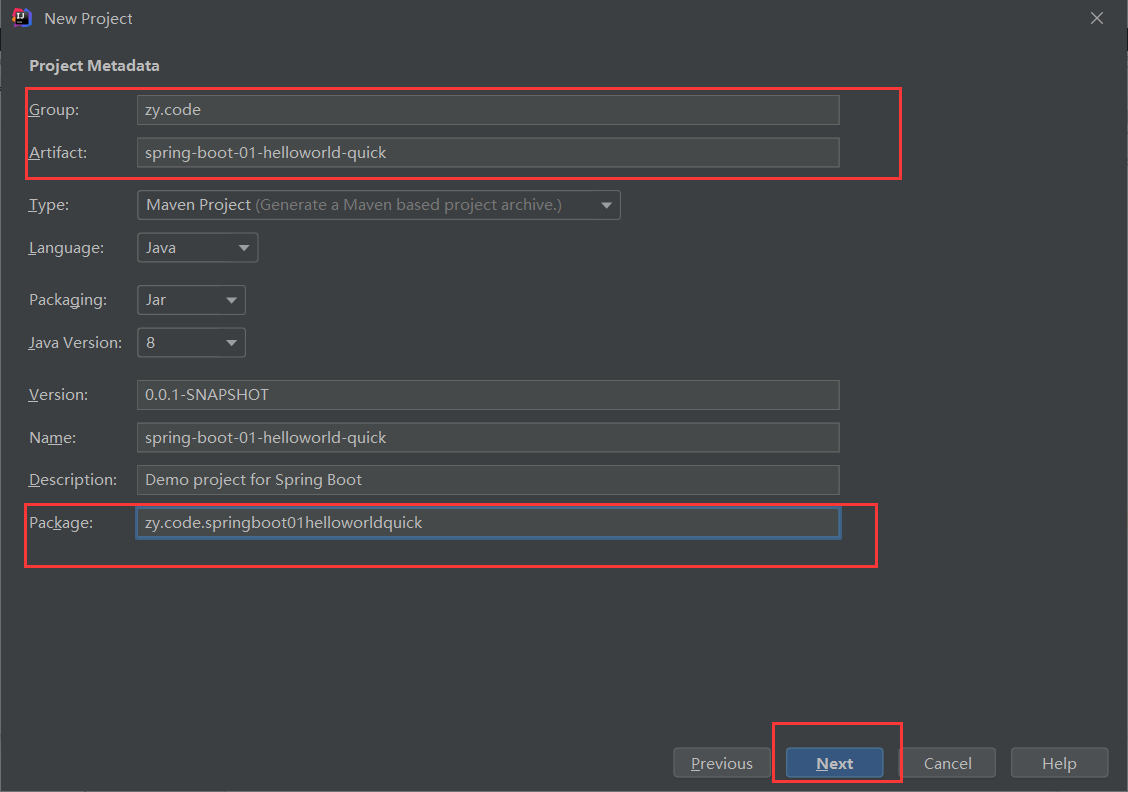Open Help for this dialog

coord(1059,763)
